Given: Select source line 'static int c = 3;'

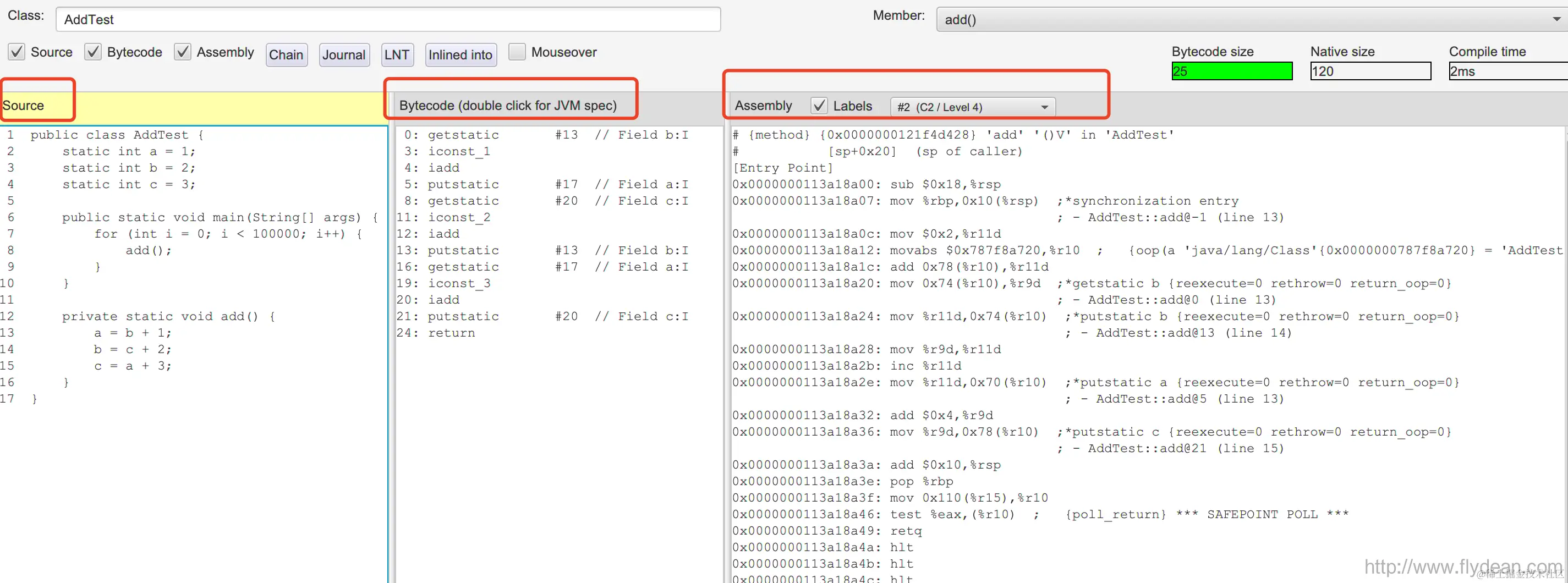Looking at the screenshot, I should [128, 184].
